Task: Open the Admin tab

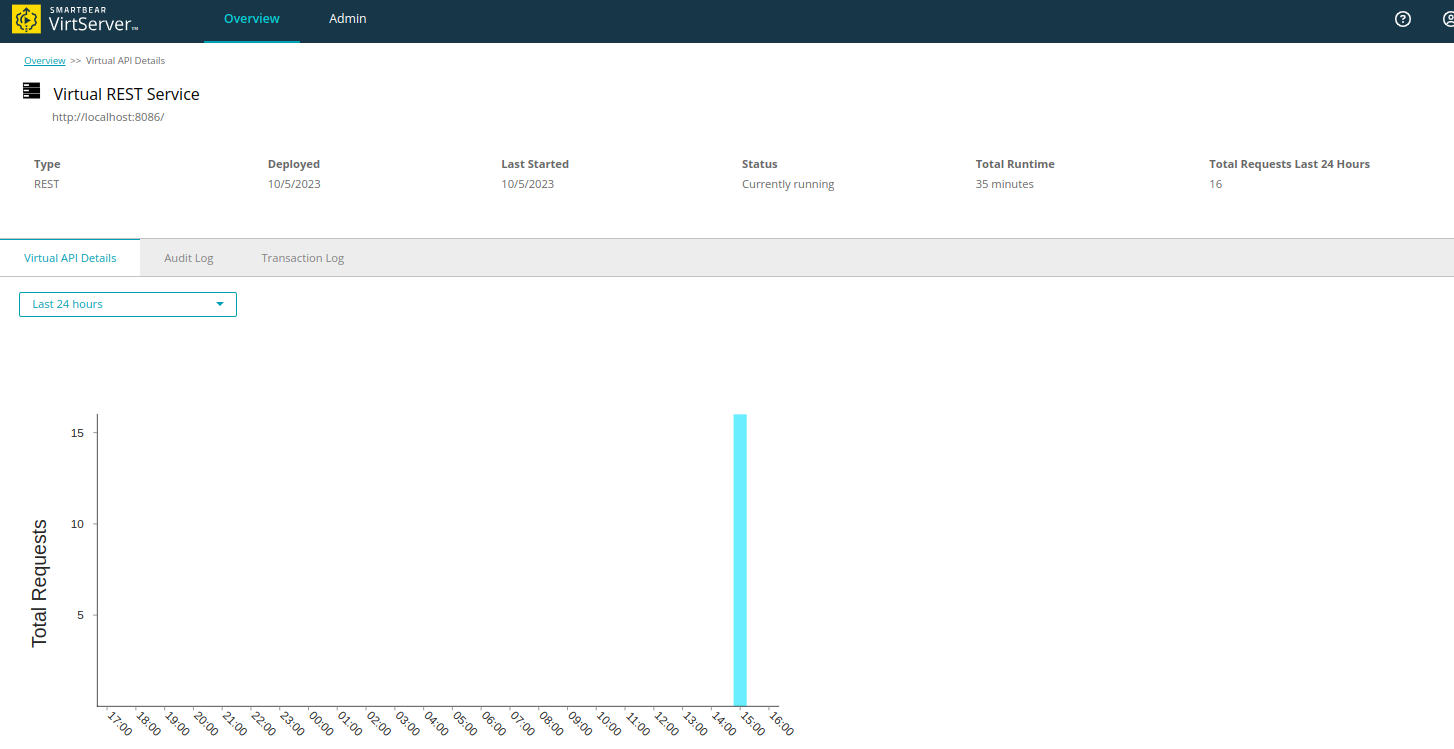Action: pyautogui.click(x=347, y=19)
